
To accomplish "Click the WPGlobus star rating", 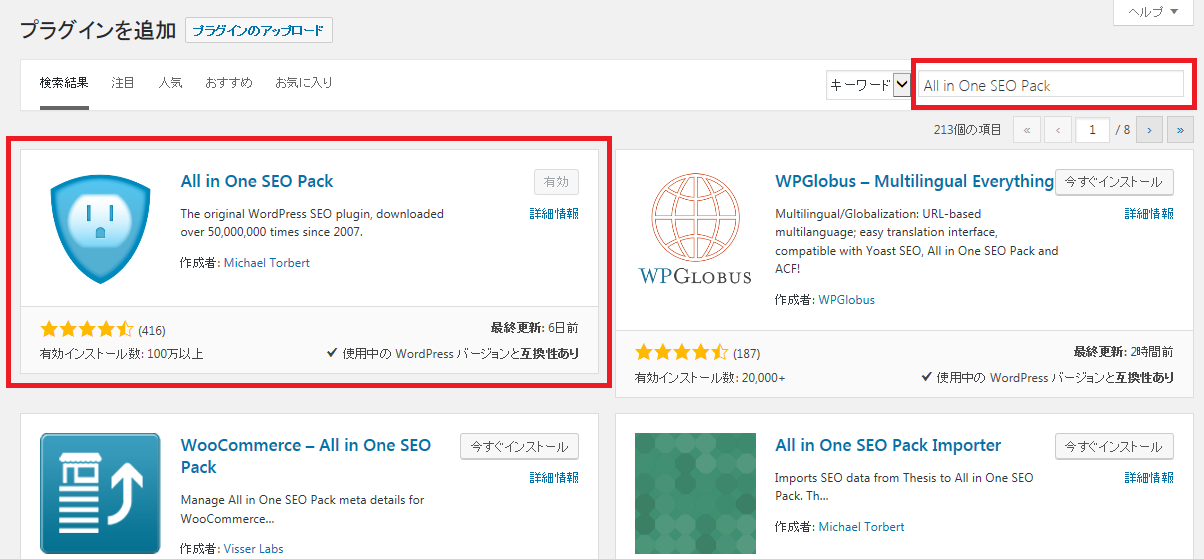I will [x=681, y=354].
